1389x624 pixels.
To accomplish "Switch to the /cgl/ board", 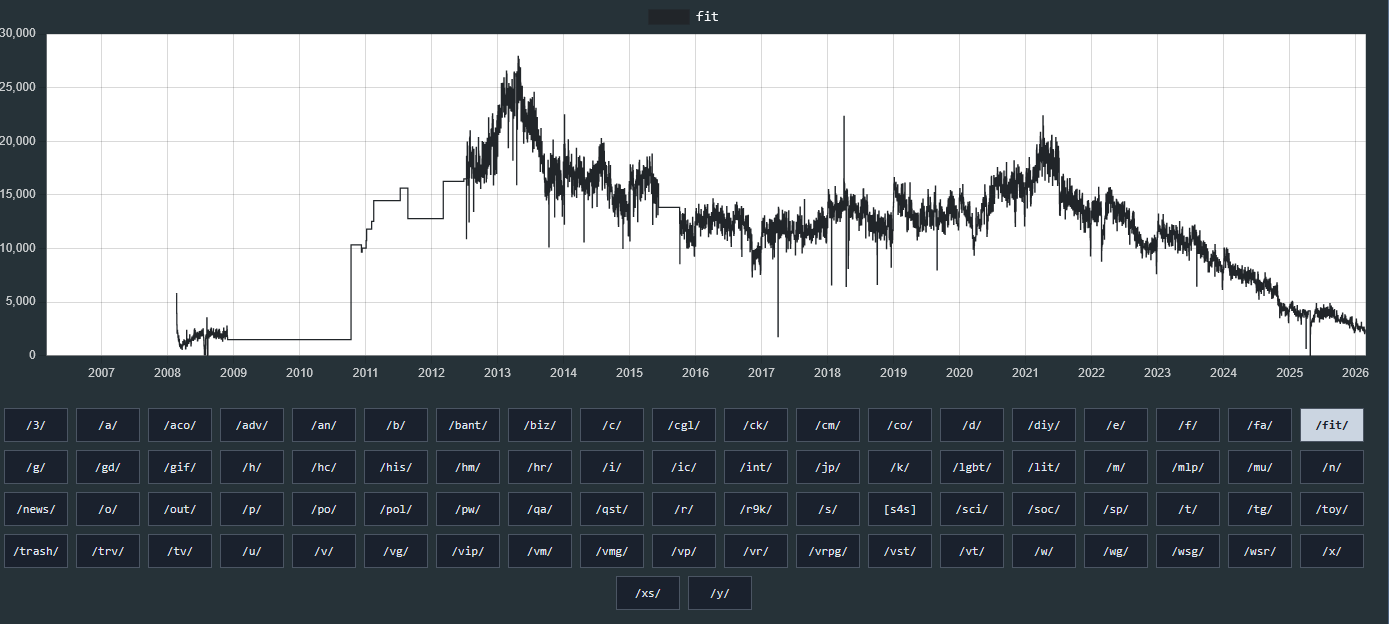I will pyautogui.click(x=684, y=425).
